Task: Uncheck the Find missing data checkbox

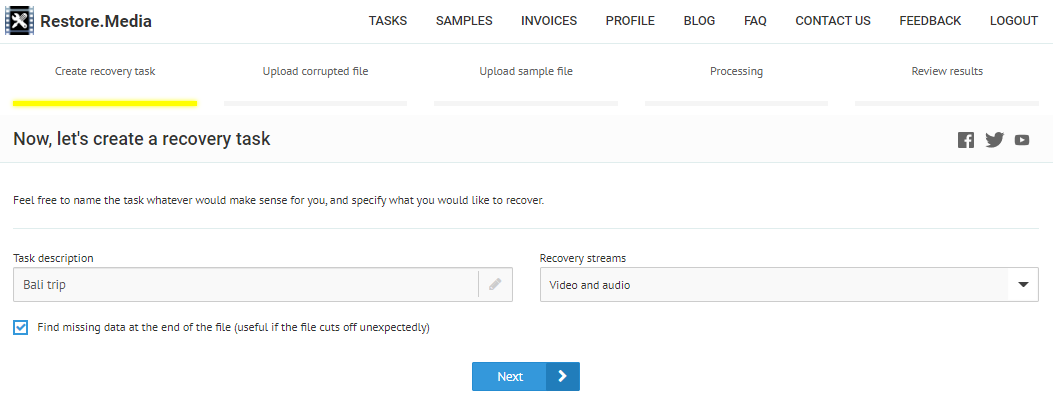Action: 21,327
